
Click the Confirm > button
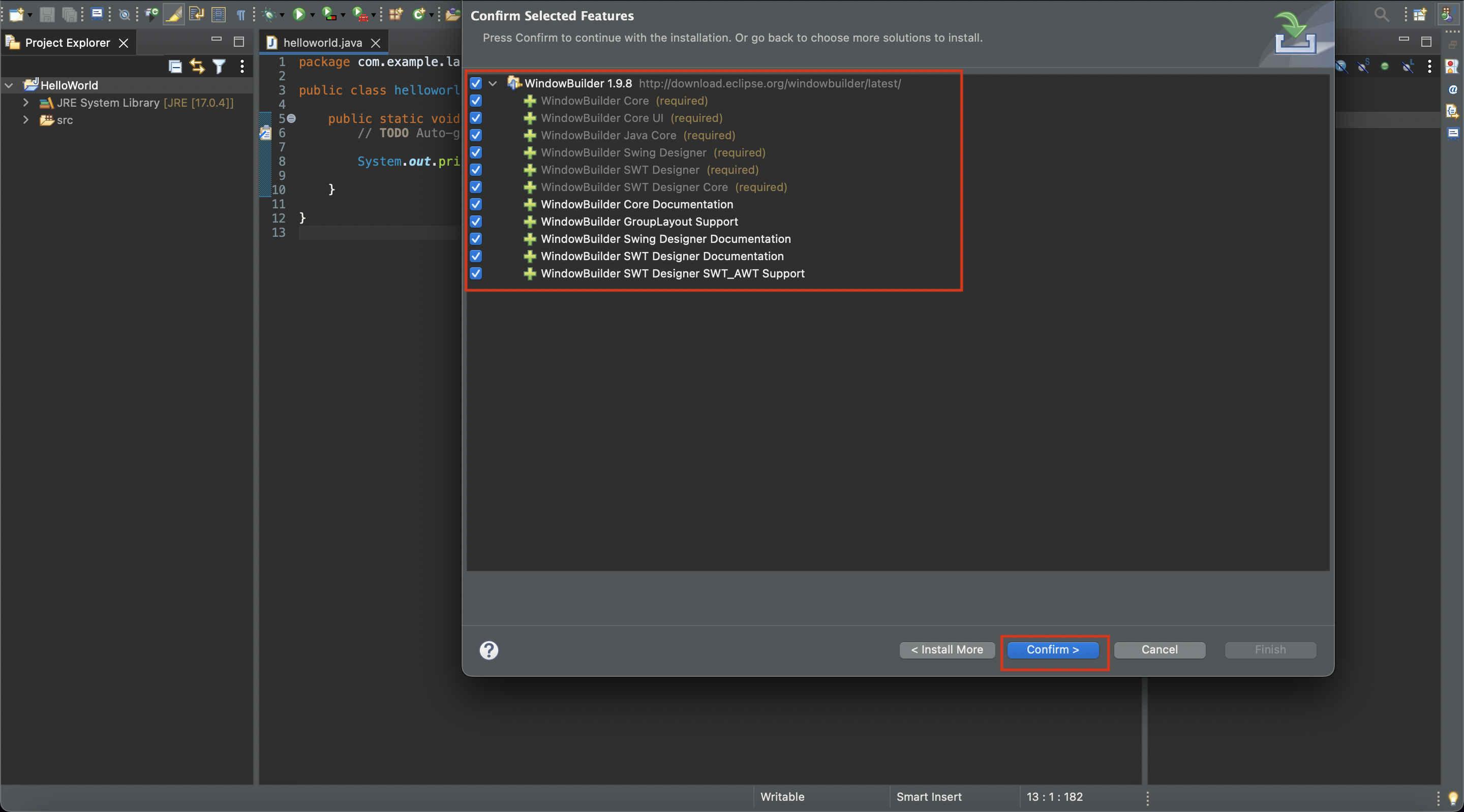coord(1053,649)
